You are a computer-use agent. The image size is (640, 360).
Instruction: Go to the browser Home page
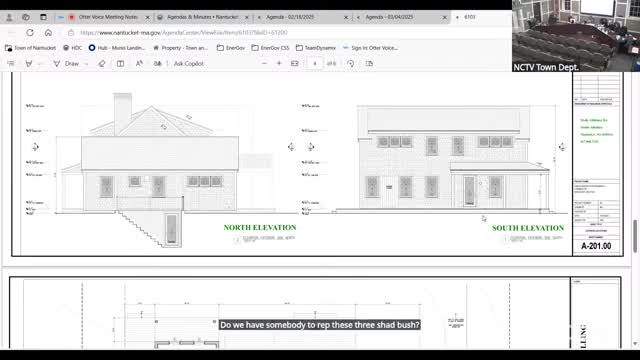coord(48,33)
